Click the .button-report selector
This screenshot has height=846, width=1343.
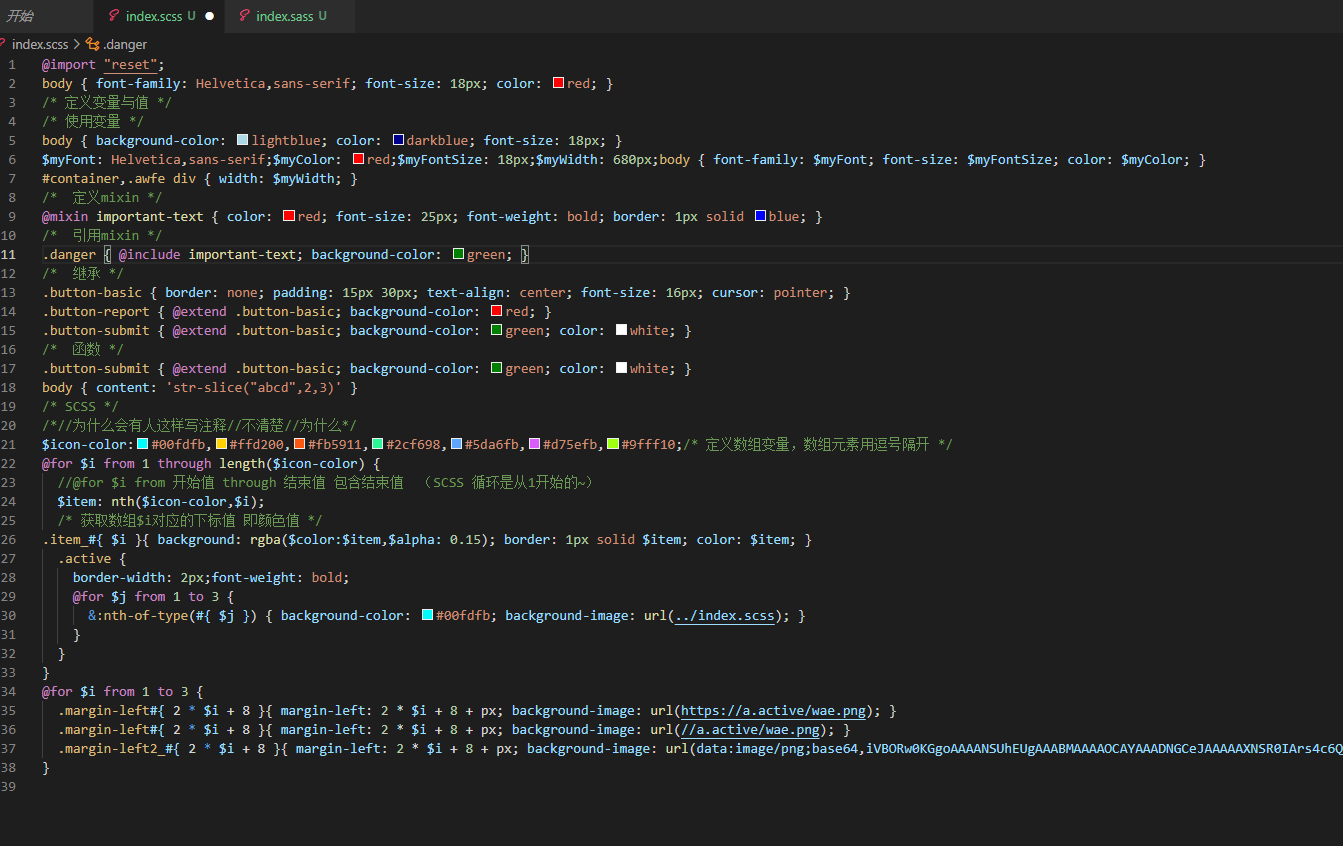[x=96, y=312]
